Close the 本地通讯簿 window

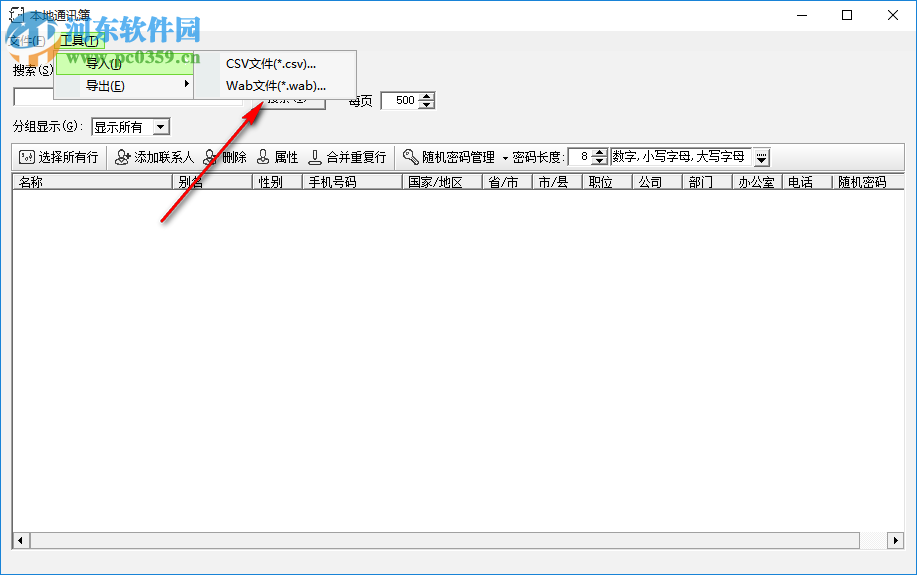tap(892, 15)
